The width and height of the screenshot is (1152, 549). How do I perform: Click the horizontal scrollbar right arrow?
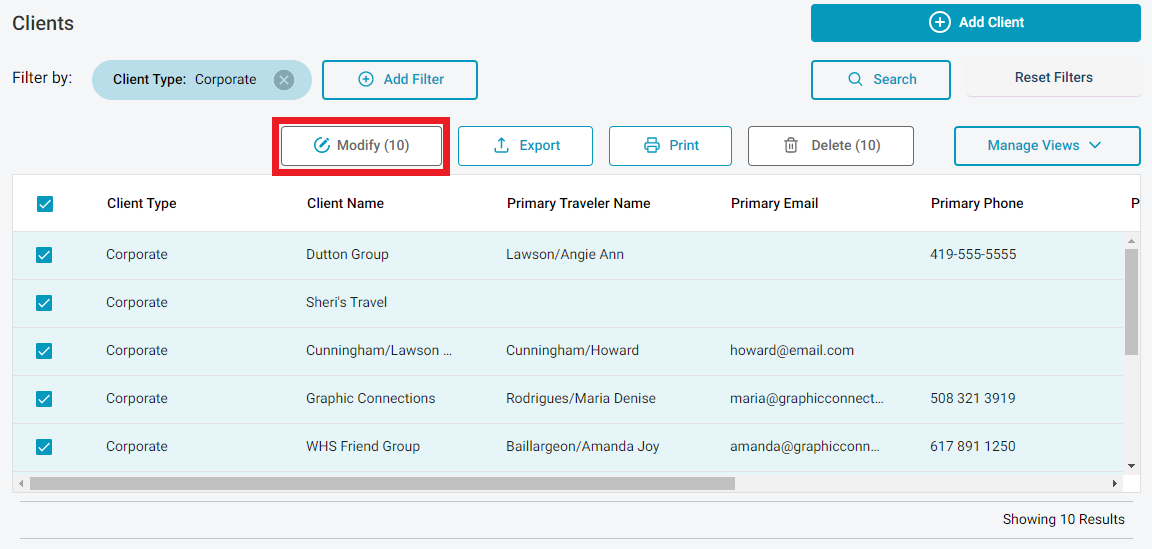(1114, 484)
